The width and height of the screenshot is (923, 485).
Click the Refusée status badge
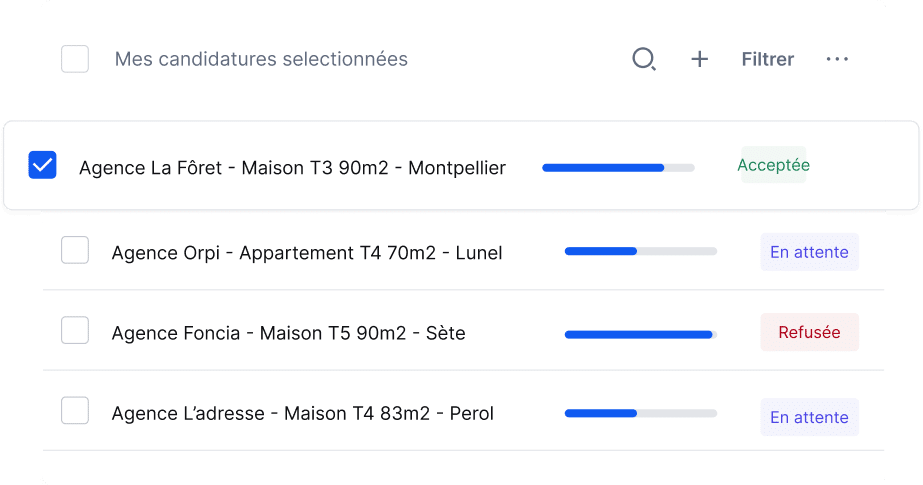pyautogui.click(x=810, y=332)
